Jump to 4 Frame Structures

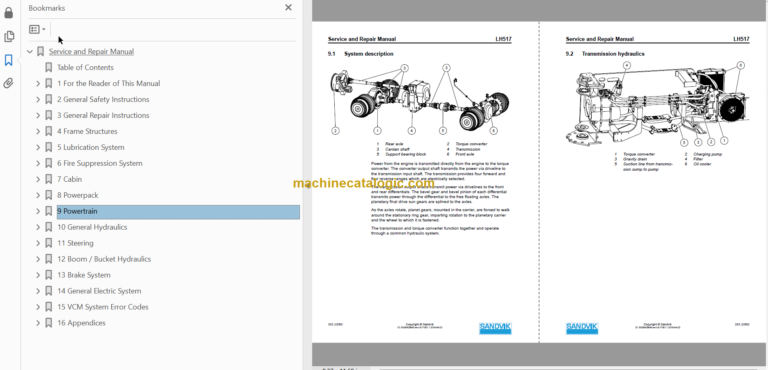coord(87,131)
